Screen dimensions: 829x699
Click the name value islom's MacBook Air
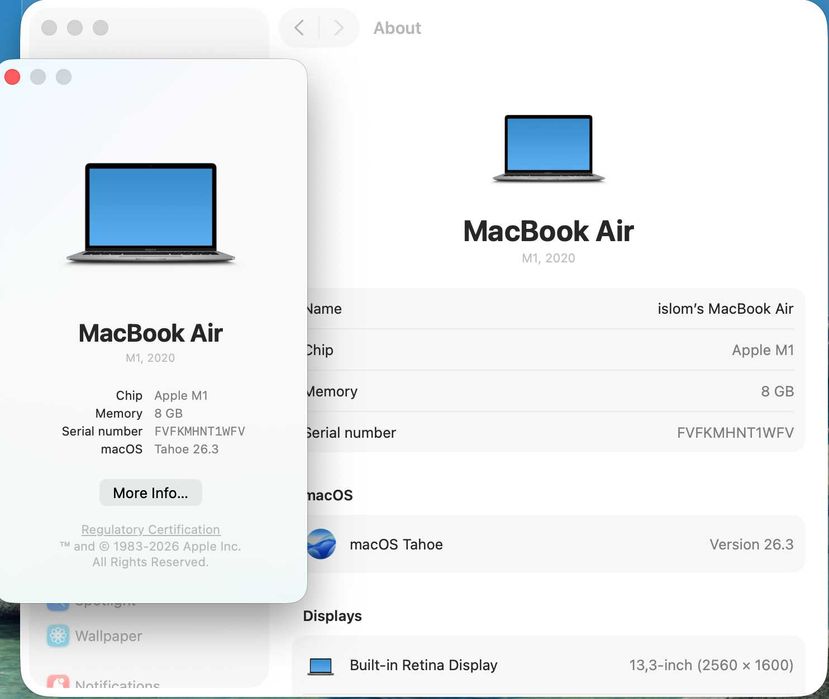click(725, 309)
